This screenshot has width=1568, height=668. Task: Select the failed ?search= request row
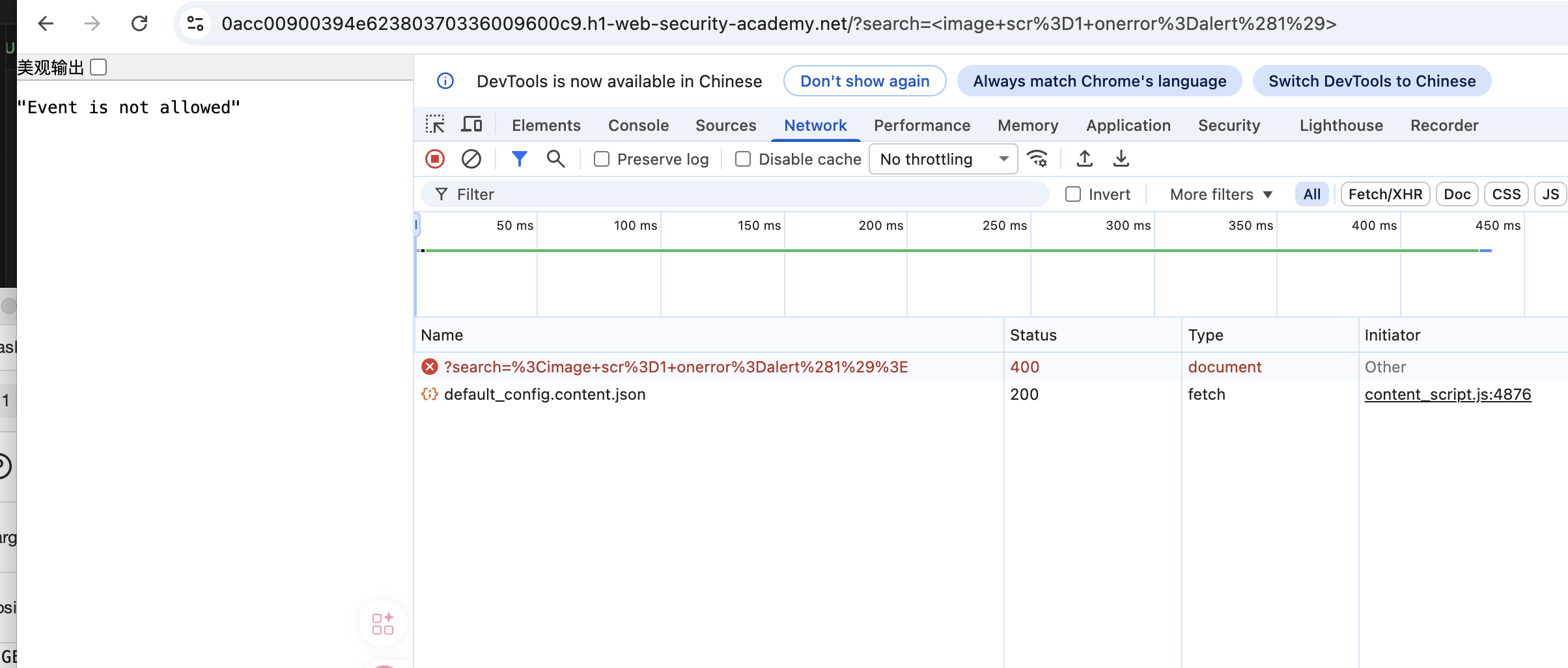pos(990,367)
